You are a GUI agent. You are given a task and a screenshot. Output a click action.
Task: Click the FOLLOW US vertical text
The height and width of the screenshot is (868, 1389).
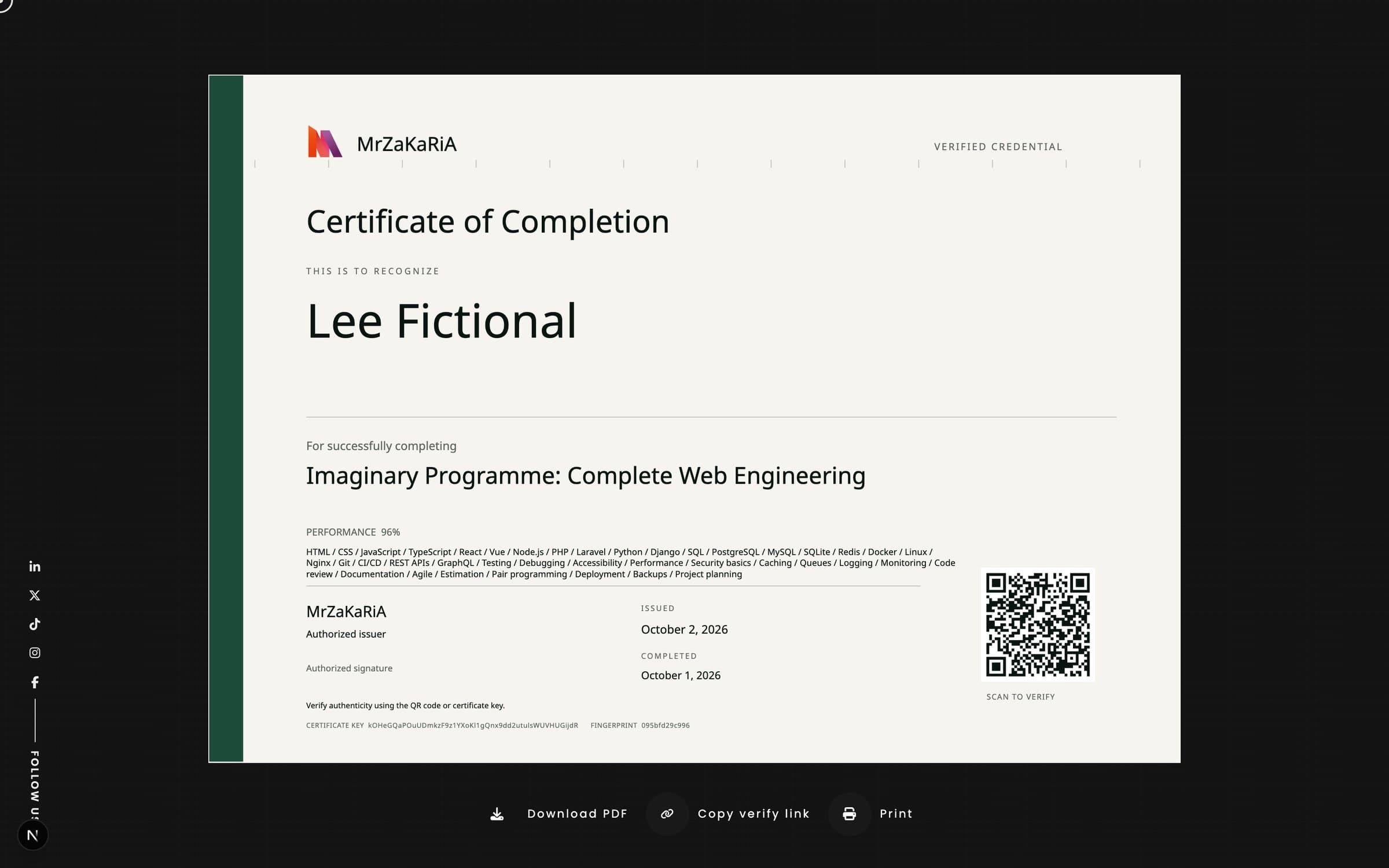point(35,785)
